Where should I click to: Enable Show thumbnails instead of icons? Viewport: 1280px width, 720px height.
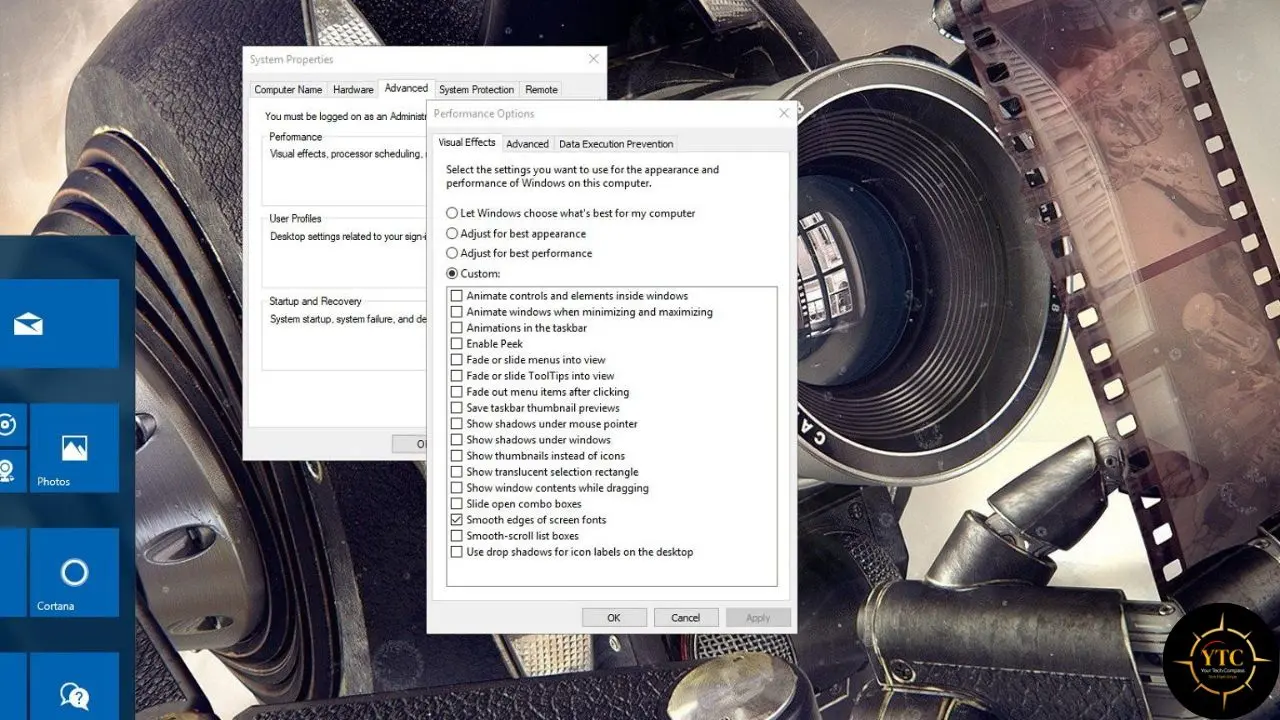(457, 456)
